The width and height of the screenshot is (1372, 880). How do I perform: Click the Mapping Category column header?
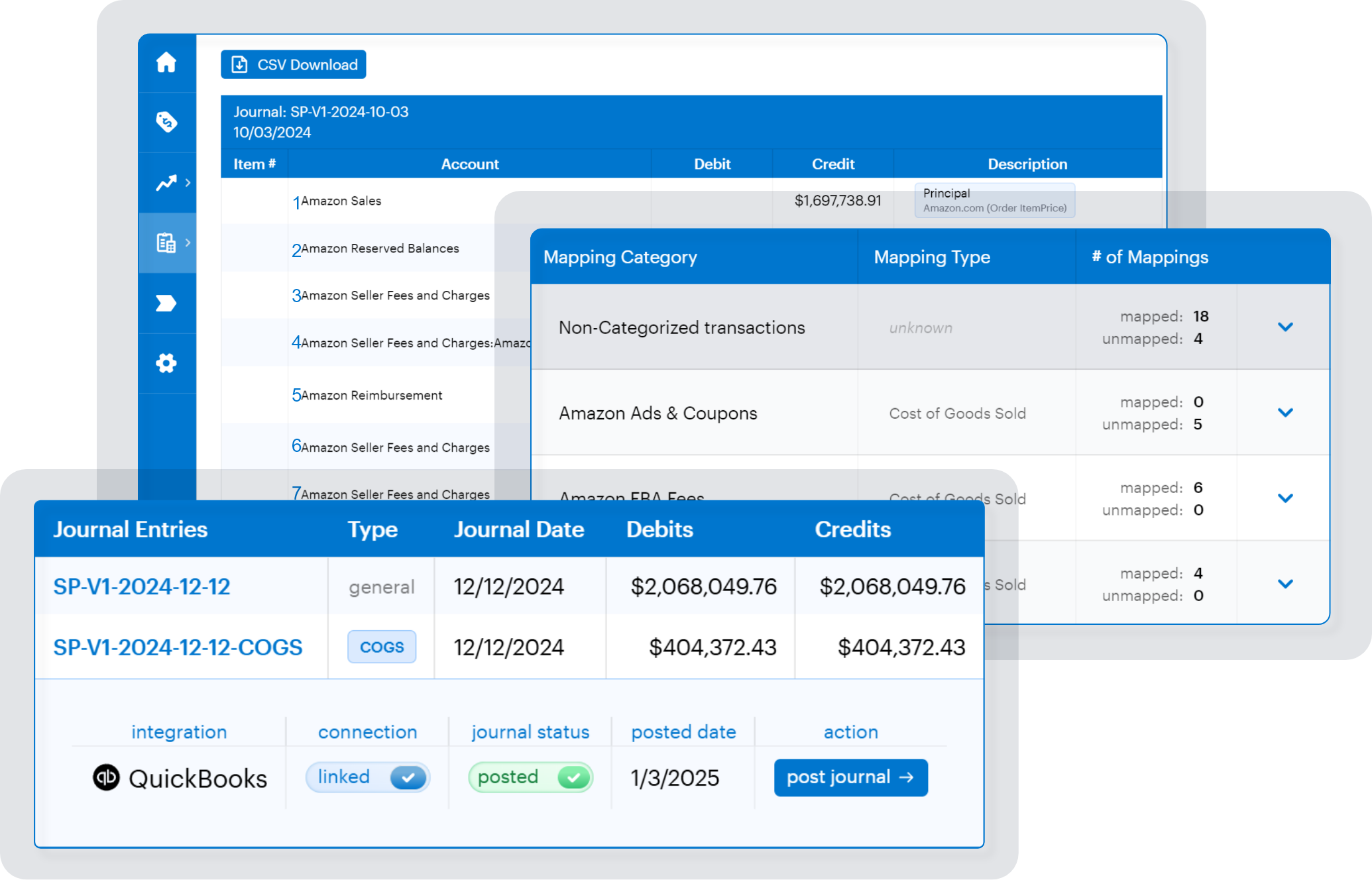pos(620,257)
